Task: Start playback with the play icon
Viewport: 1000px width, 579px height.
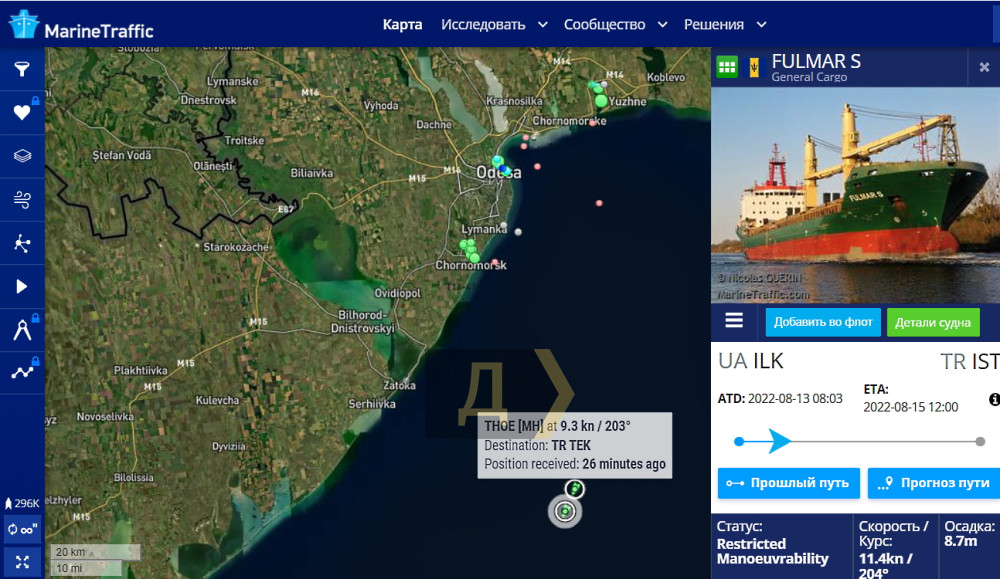Action: 22,286
